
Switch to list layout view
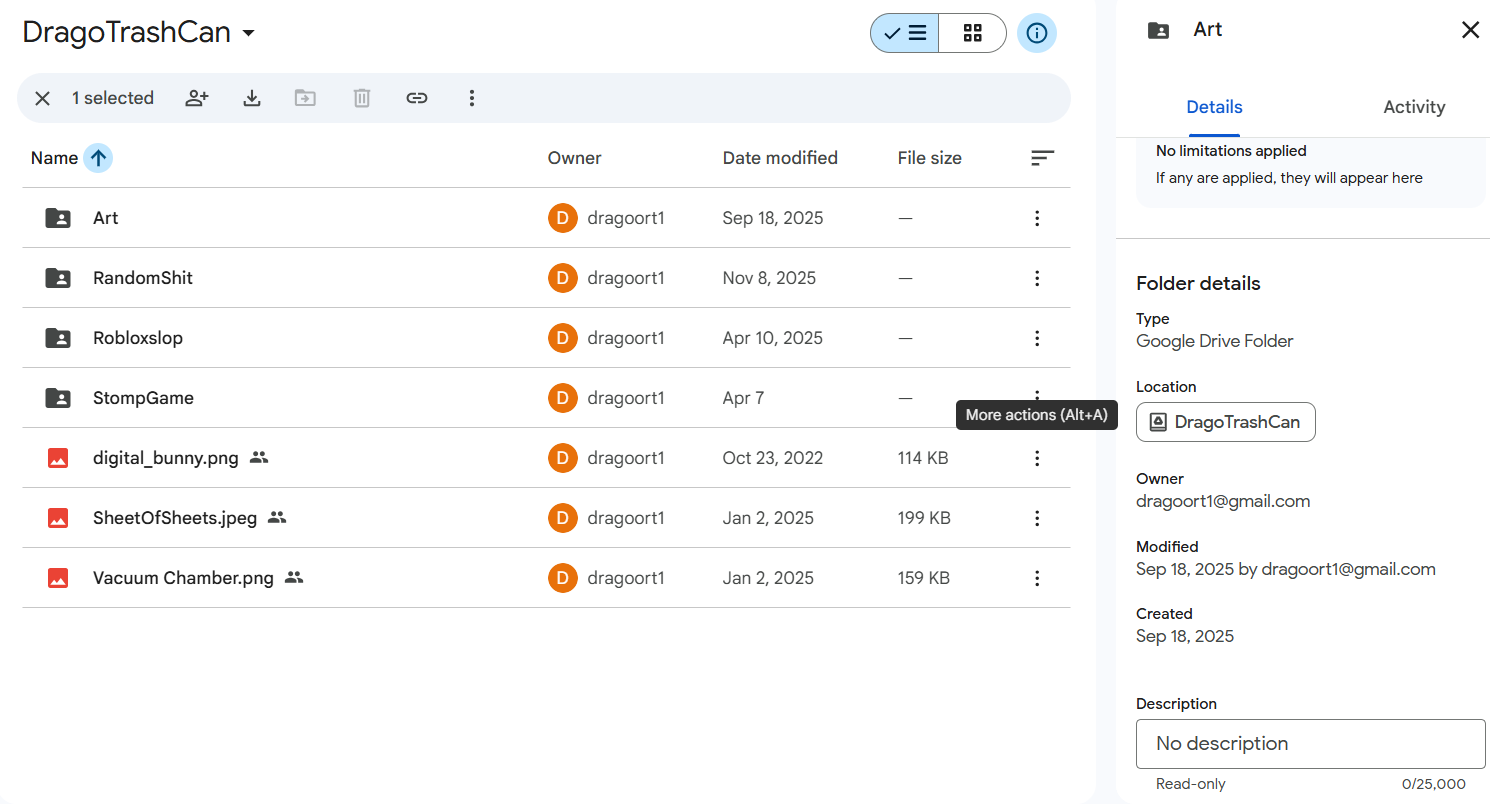click(x=905, y=33)
